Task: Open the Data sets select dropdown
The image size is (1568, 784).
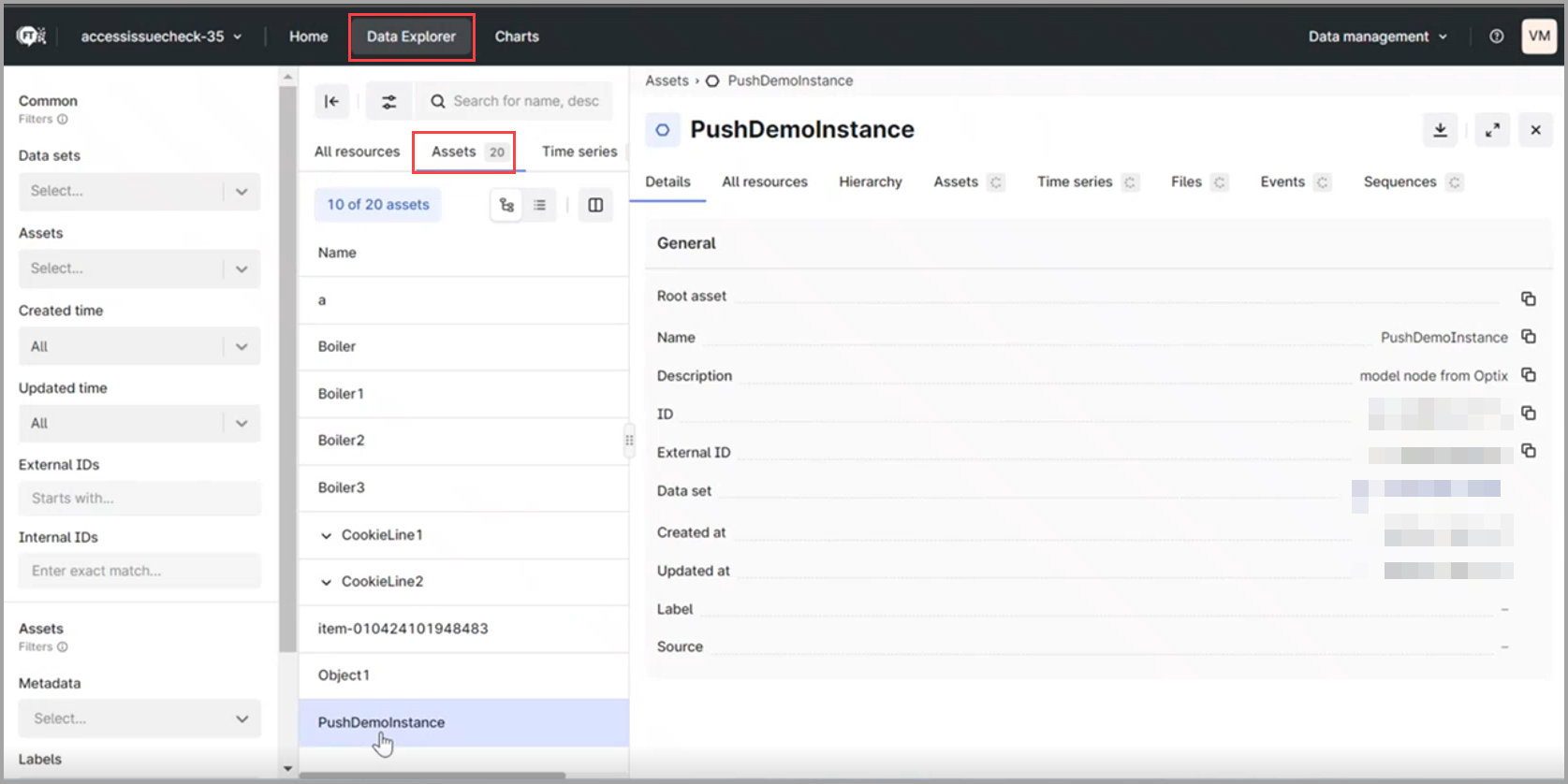Action: click(139, 191)
